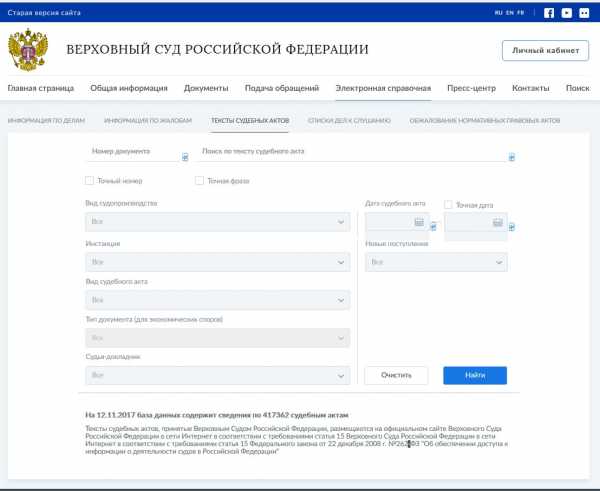Follow the Старая версия сайта link
600x491 pixels.
(44, 13)
